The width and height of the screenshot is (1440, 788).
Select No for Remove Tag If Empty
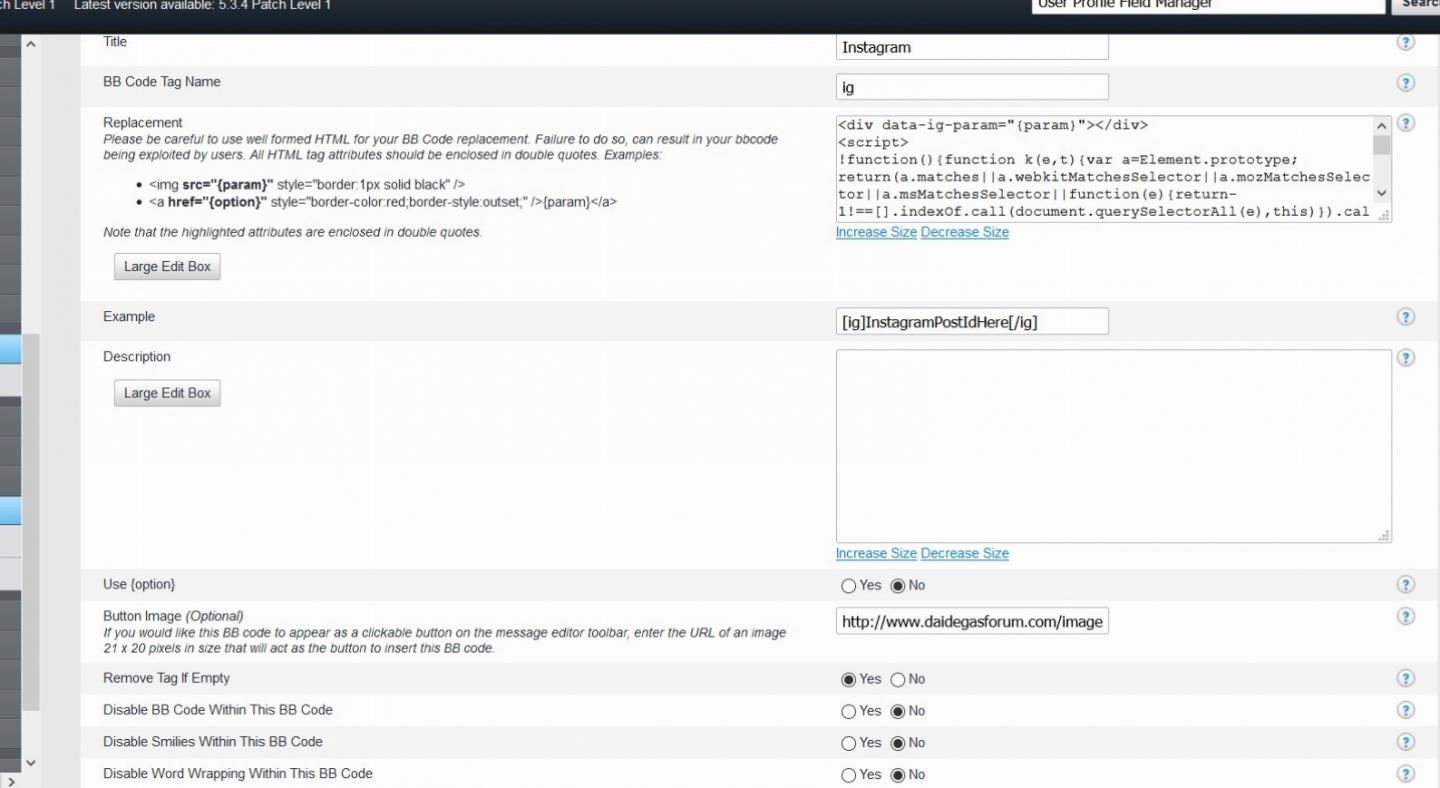(x=897, y=680)
